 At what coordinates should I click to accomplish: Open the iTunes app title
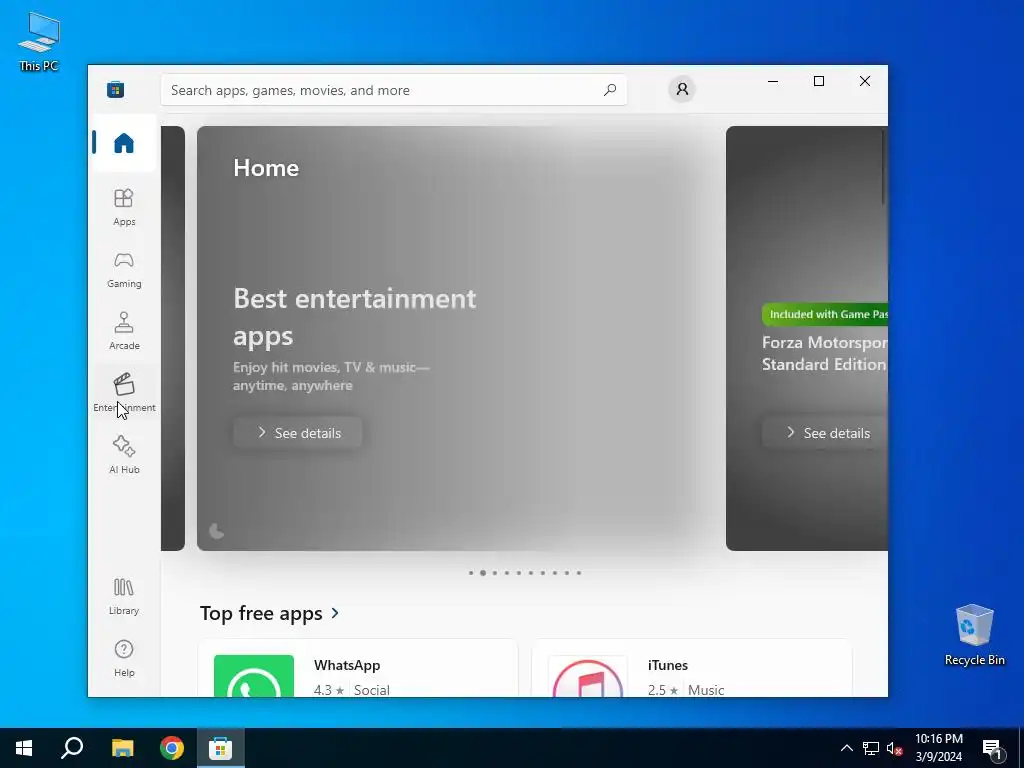[667, 665]
